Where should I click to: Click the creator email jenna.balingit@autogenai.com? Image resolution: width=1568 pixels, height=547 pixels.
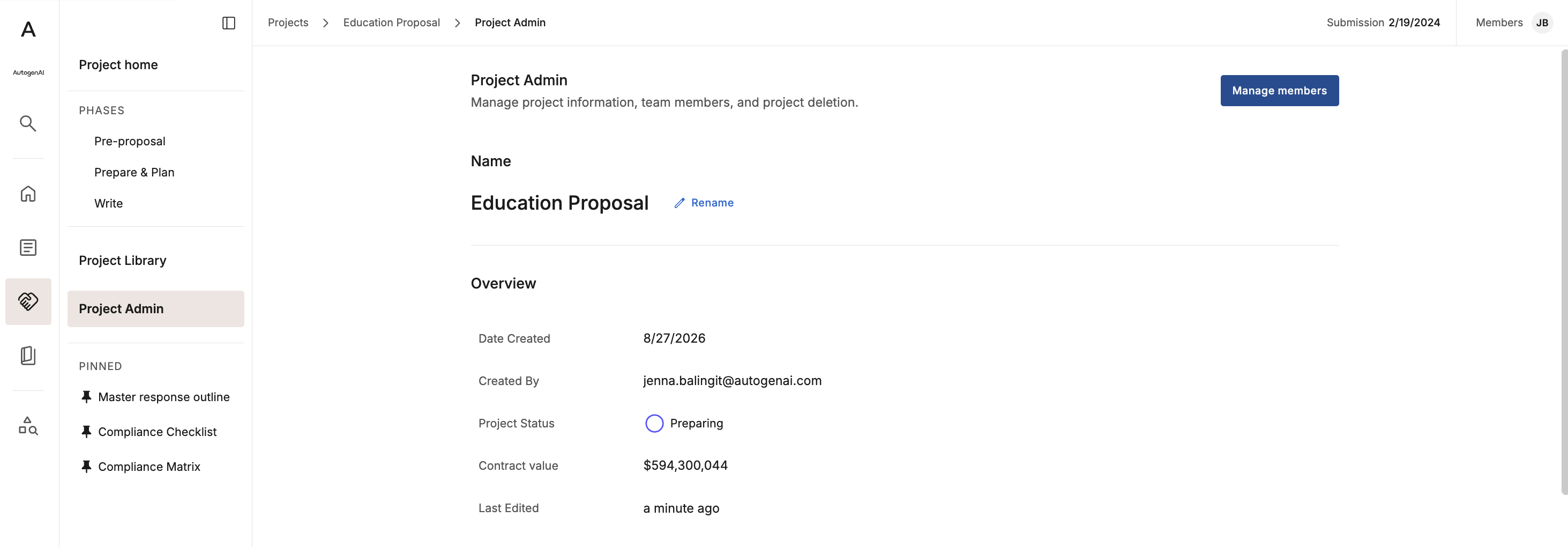(732, 381)
